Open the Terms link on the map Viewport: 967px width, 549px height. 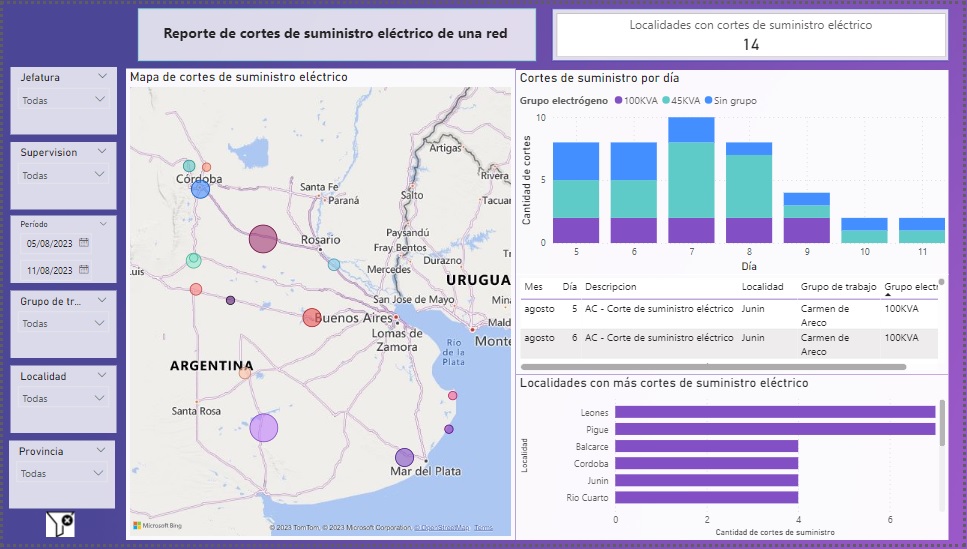[x=483, y=527]
